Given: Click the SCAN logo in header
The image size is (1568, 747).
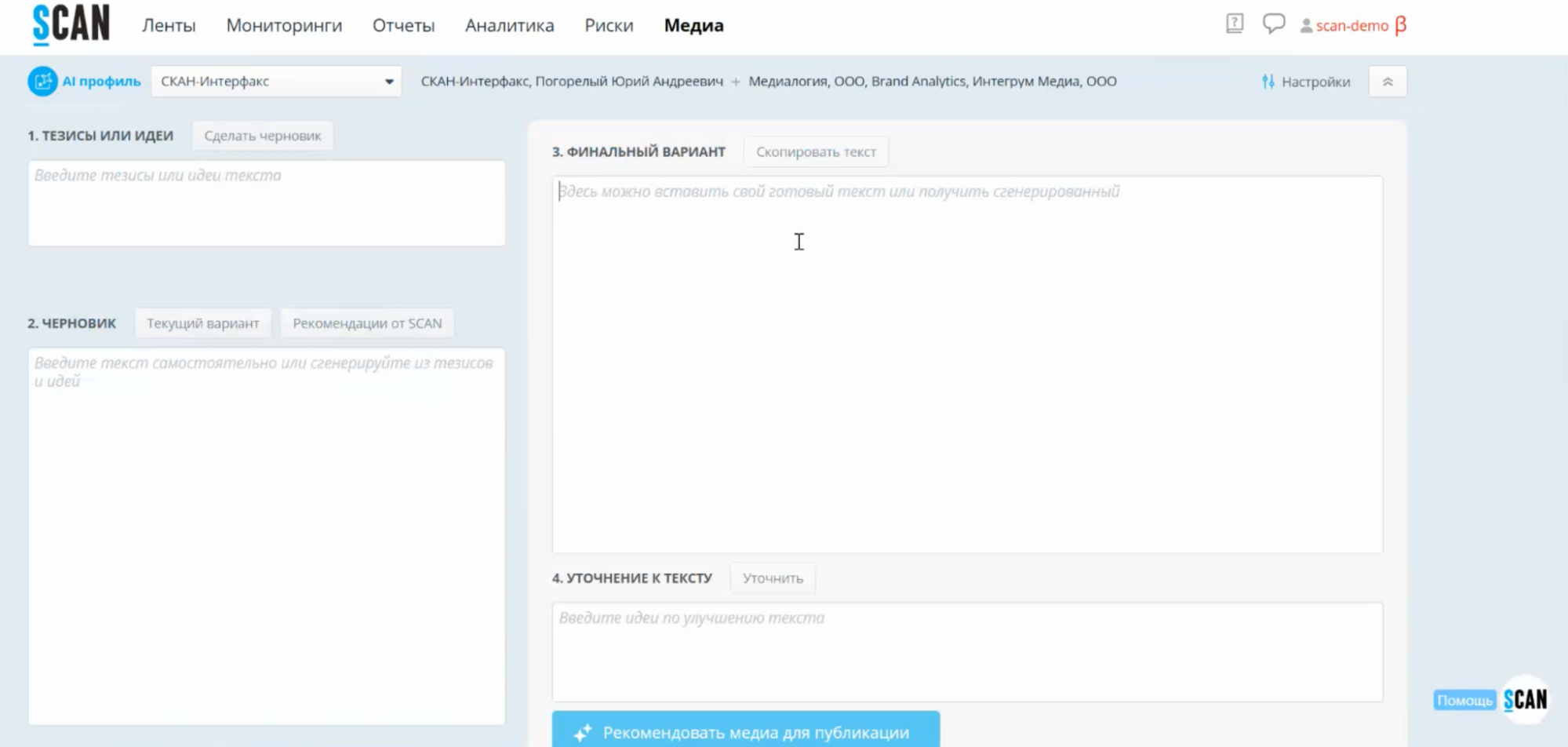Looking at the screenshot, I should pos(71,24).
